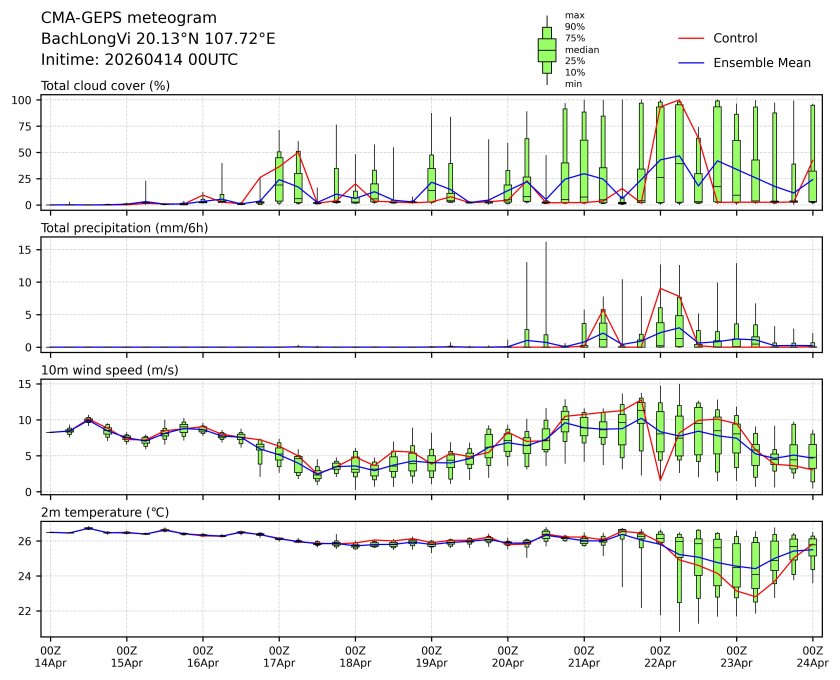Click the 22 tick on temperature axis

click(28, 611)
